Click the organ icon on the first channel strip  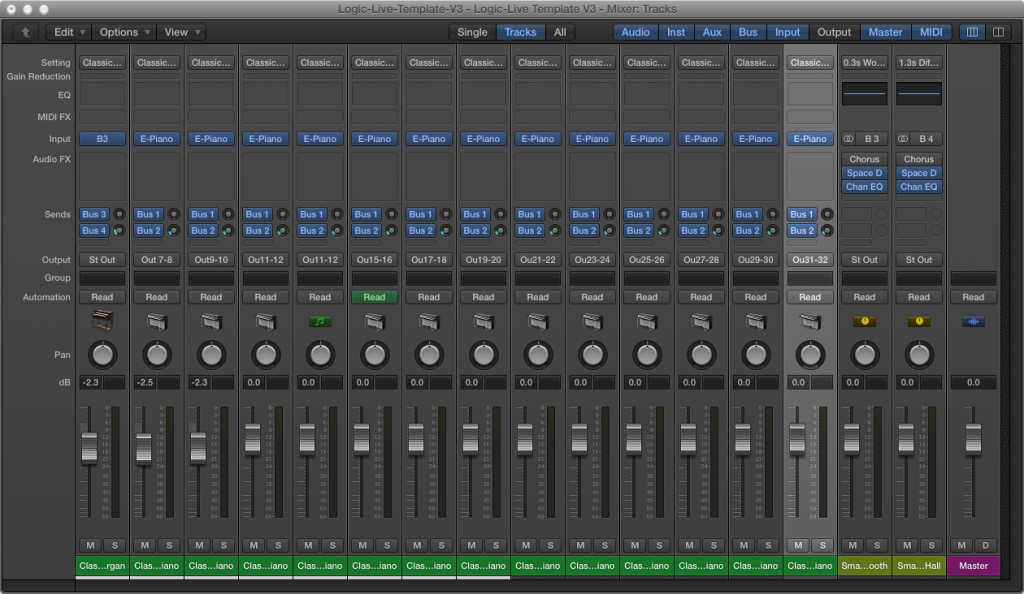[x=101, y=321]
